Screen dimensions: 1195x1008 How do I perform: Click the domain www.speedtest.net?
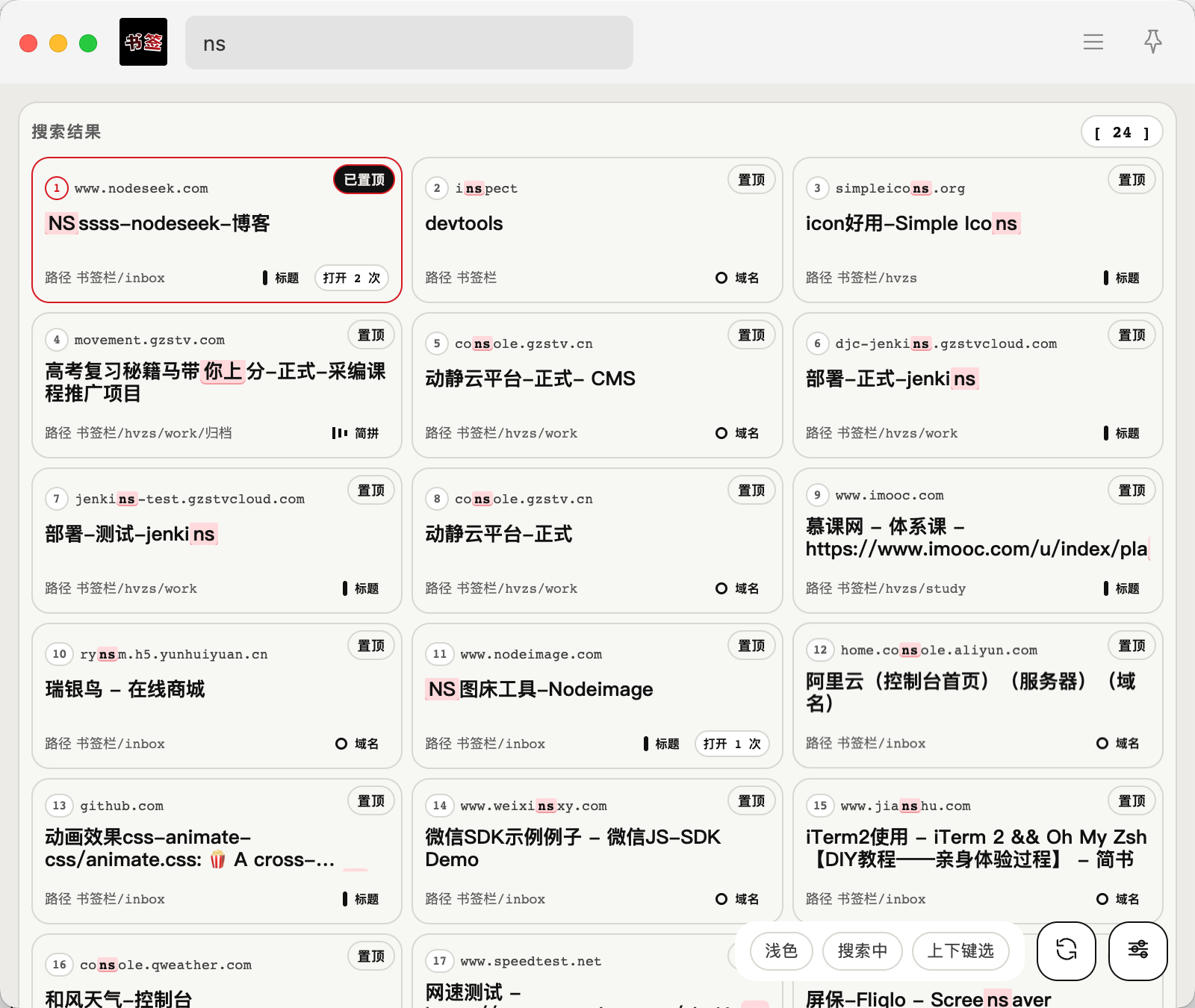pyautogui.click(x=531, y=961)
